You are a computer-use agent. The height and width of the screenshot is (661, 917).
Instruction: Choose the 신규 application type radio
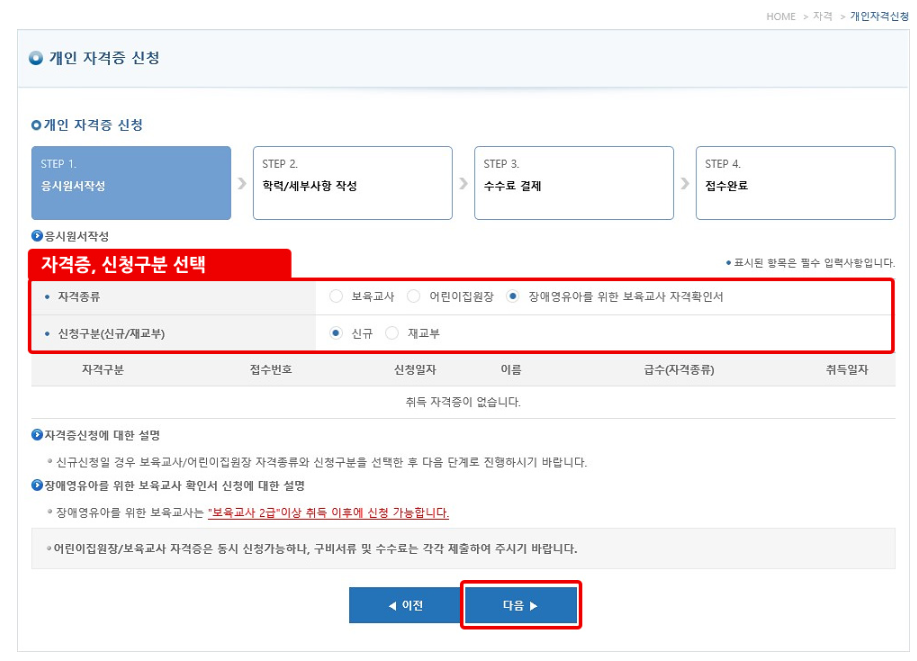click(336, 333)
